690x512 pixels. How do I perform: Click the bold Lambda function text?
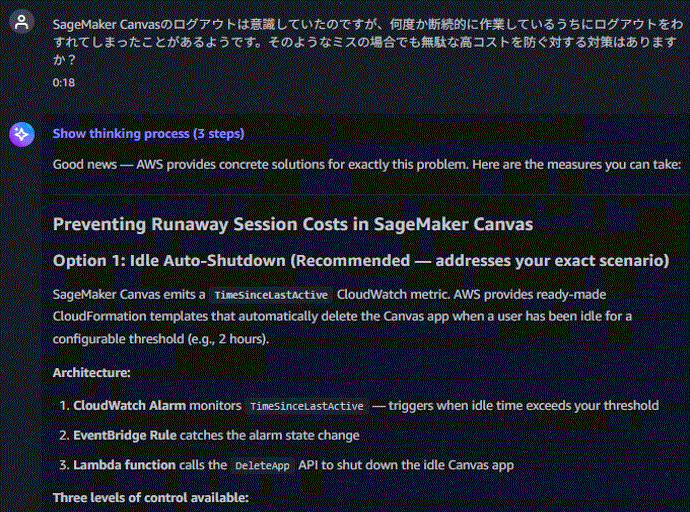[x=124, y=465]
